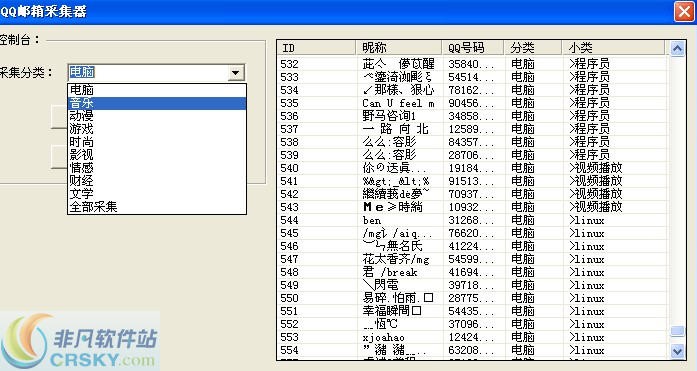Select row with nickname Can U feel m
This screenshot has width=697, height=371.
coord(472,103)
